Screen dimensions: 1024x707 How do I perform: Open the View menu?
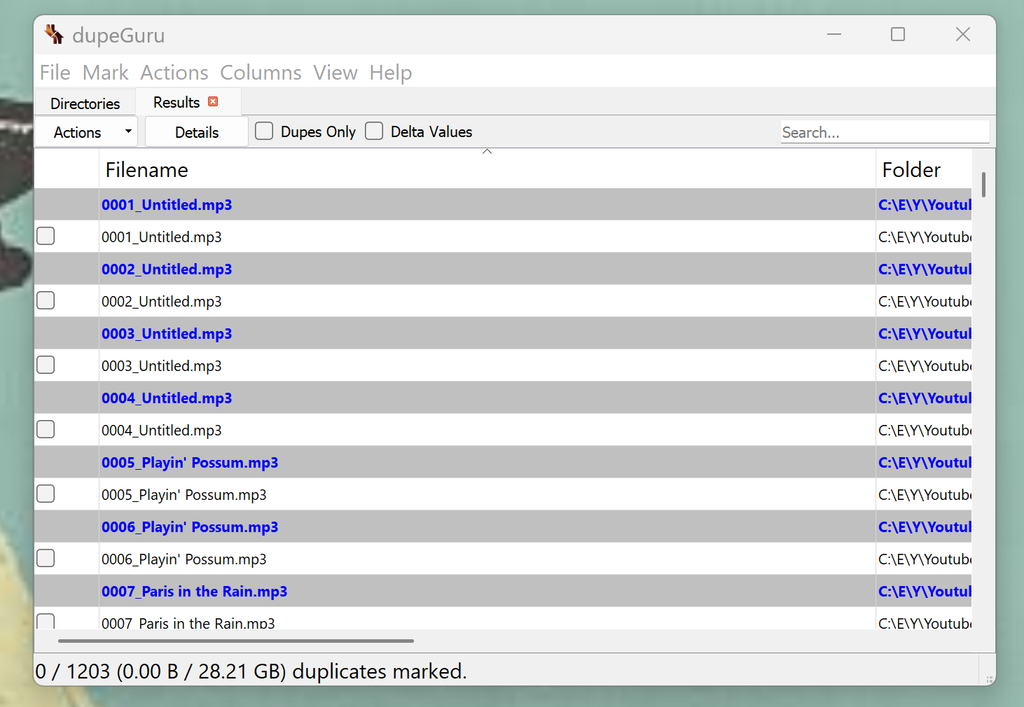[335, 72]
